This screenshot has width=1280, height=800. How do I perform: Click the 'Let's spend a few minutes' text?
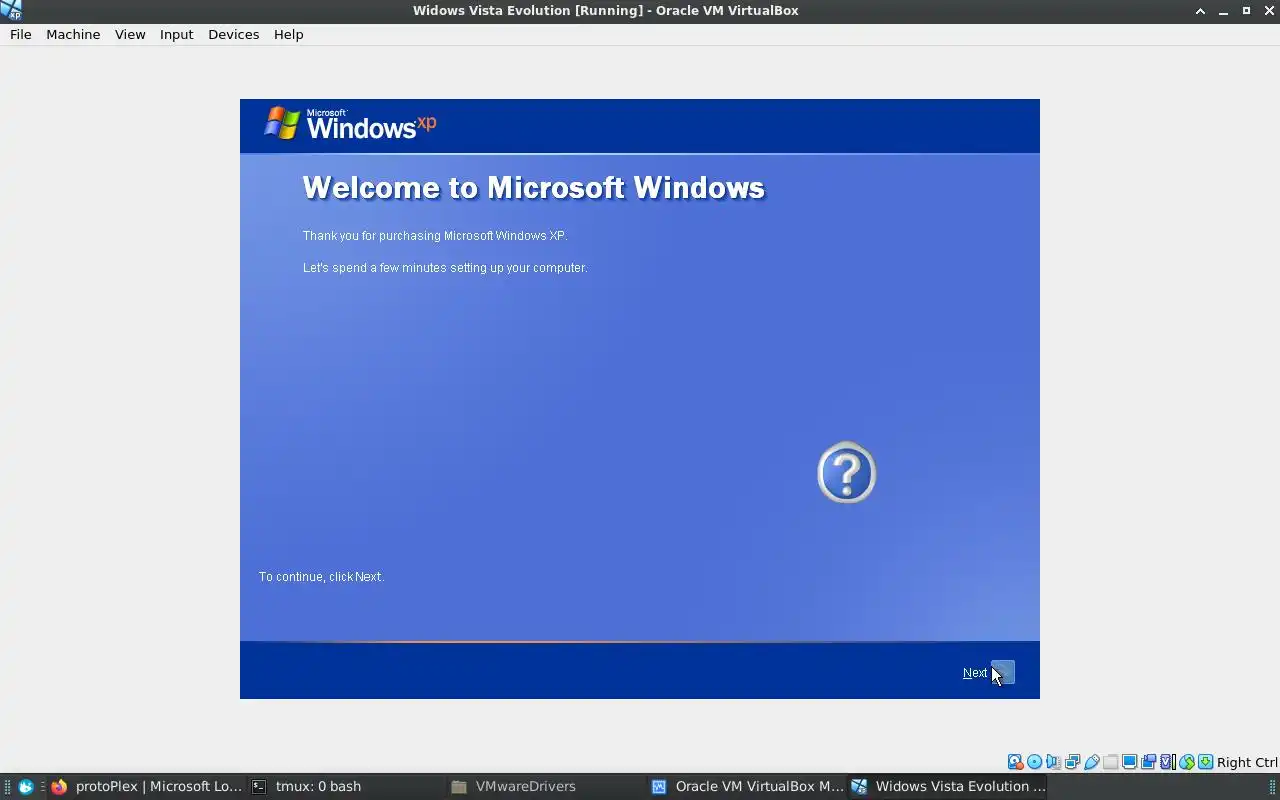[445, 268]
